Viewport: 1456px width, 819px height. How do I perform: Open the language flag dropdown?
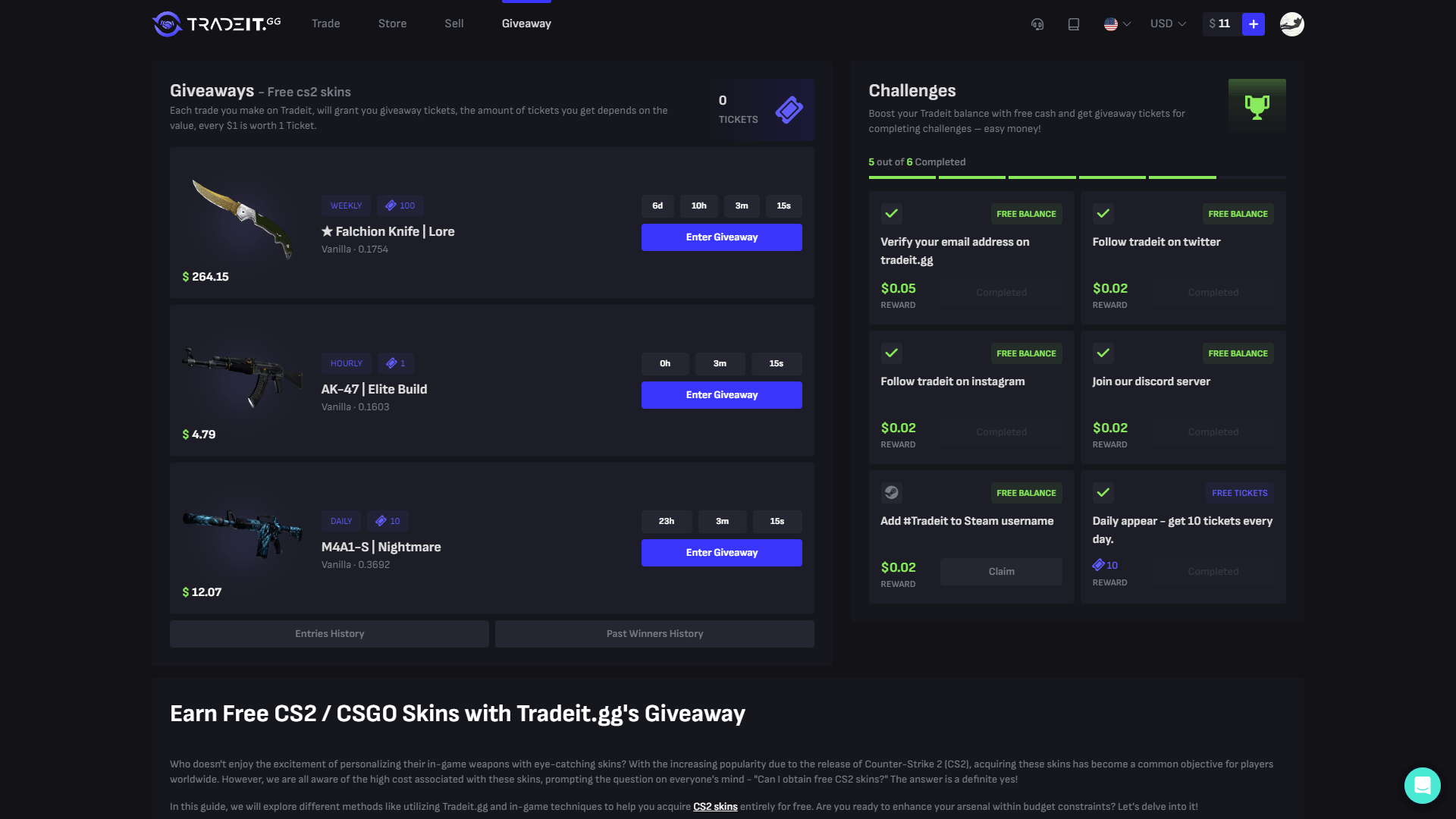click(x=1116, y=24)
